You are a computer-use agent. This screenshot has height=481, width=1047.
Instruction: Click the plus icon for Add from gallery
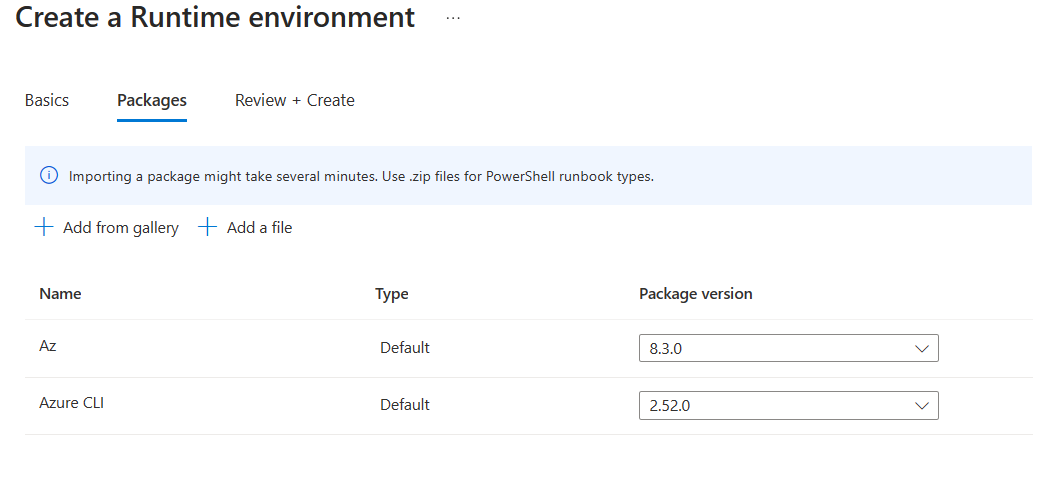(44, 227)
